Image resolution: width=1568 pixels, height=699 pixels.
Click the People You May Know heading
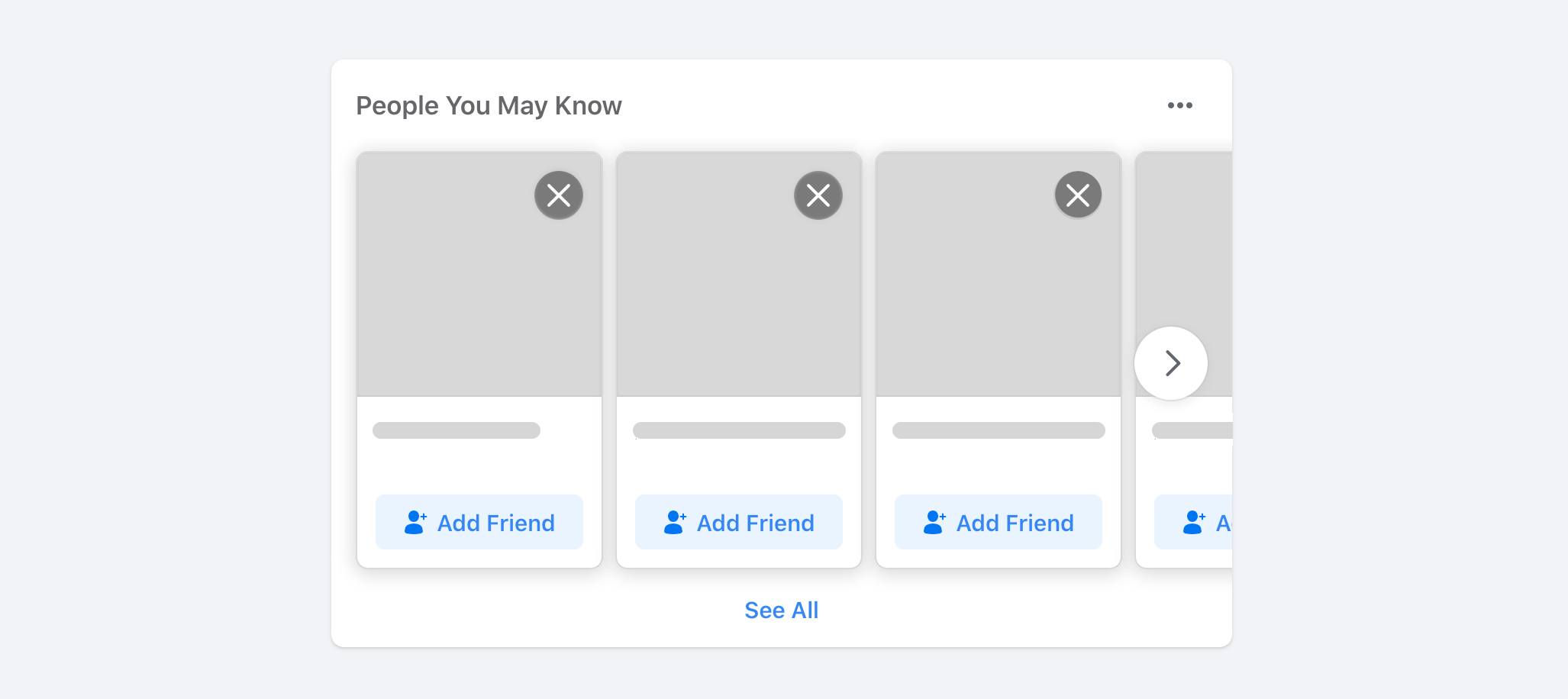[489, 105]
